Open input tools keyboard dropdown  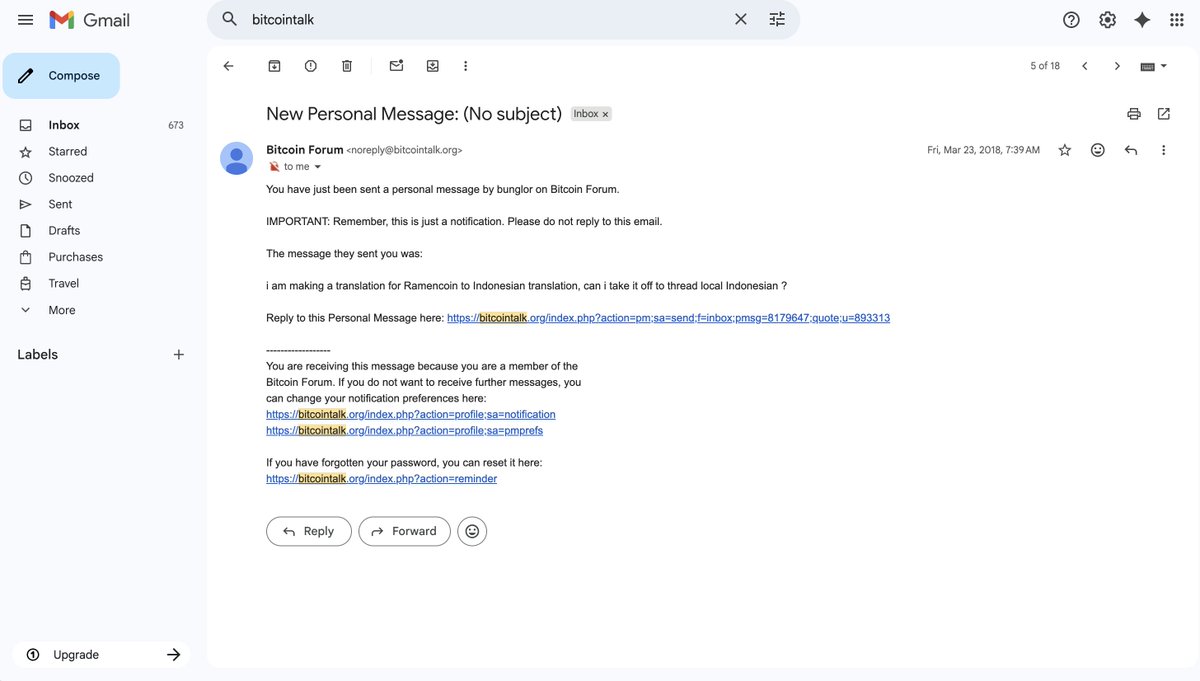tap(1154, 66)
